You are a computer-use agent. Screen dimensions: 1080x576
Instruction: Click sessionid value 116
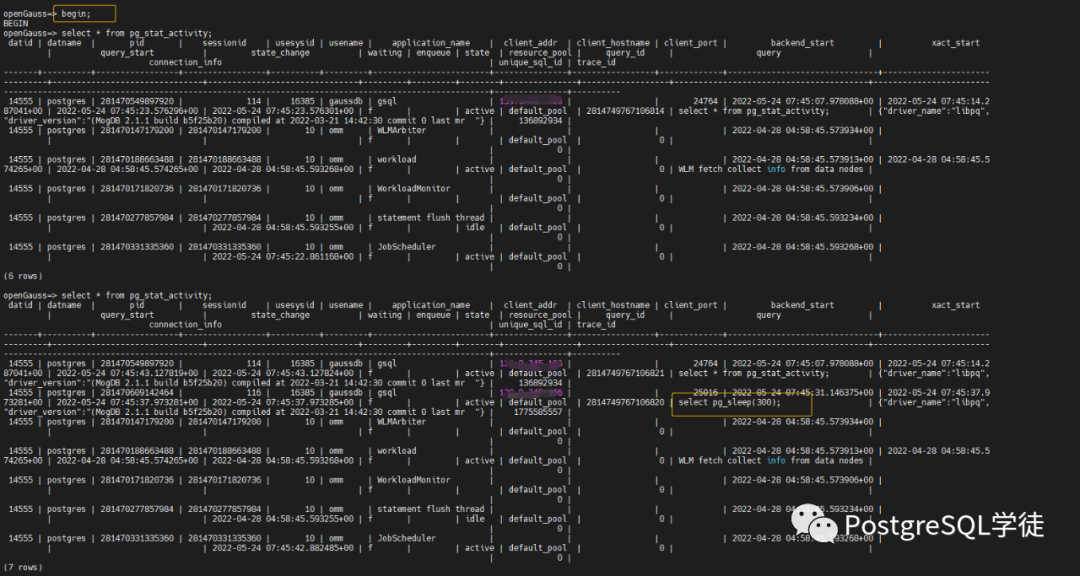coord(253,393)
